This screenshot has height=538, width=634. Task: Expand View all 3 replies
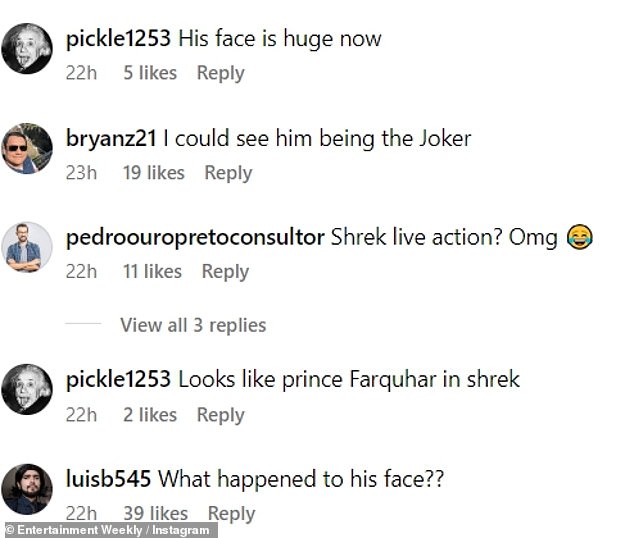[193, 325]
